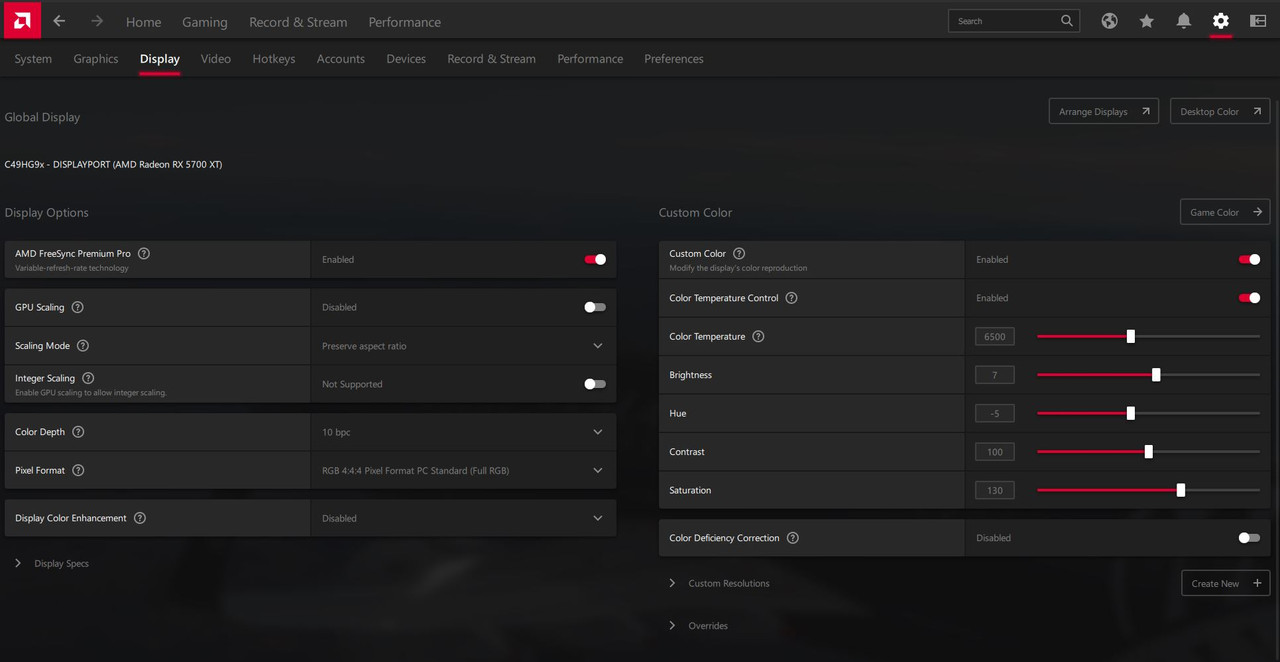The image size is (1280, 662).
Task: Adjust Saturation slider handle
Action: (1181, 490)
